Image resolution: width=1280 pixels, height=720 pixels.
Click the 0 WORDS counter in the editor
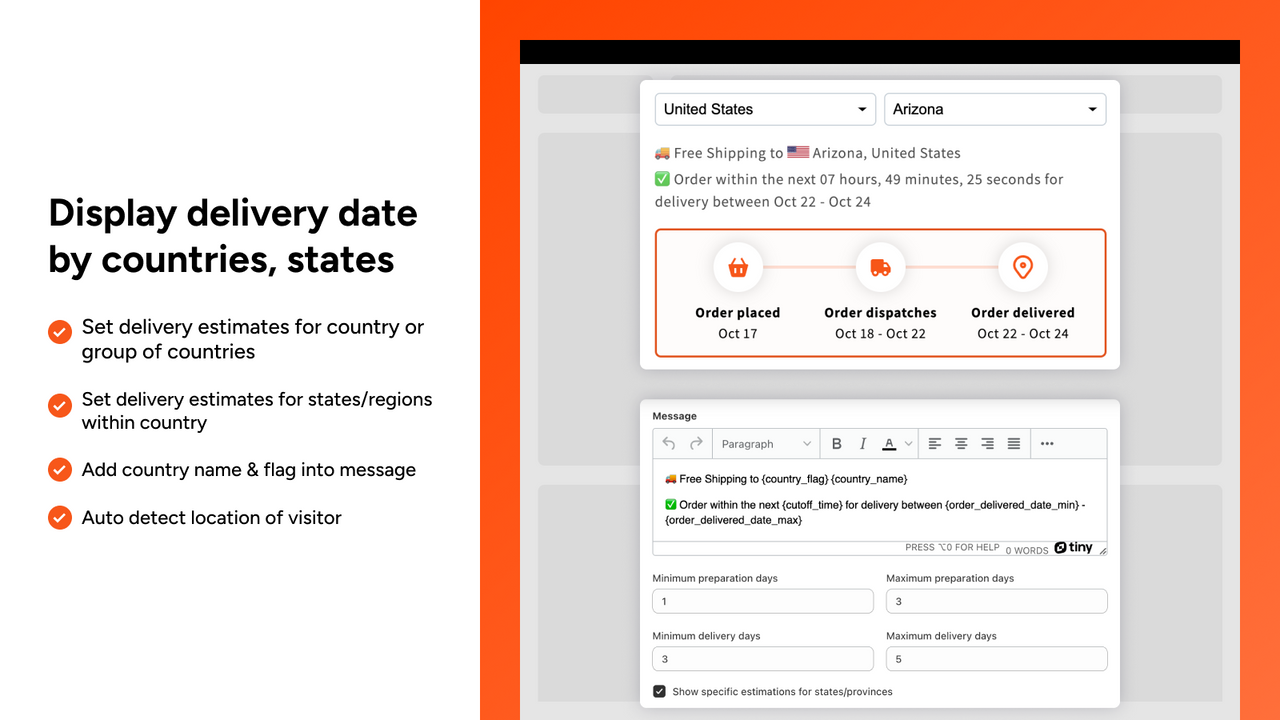1027,550
